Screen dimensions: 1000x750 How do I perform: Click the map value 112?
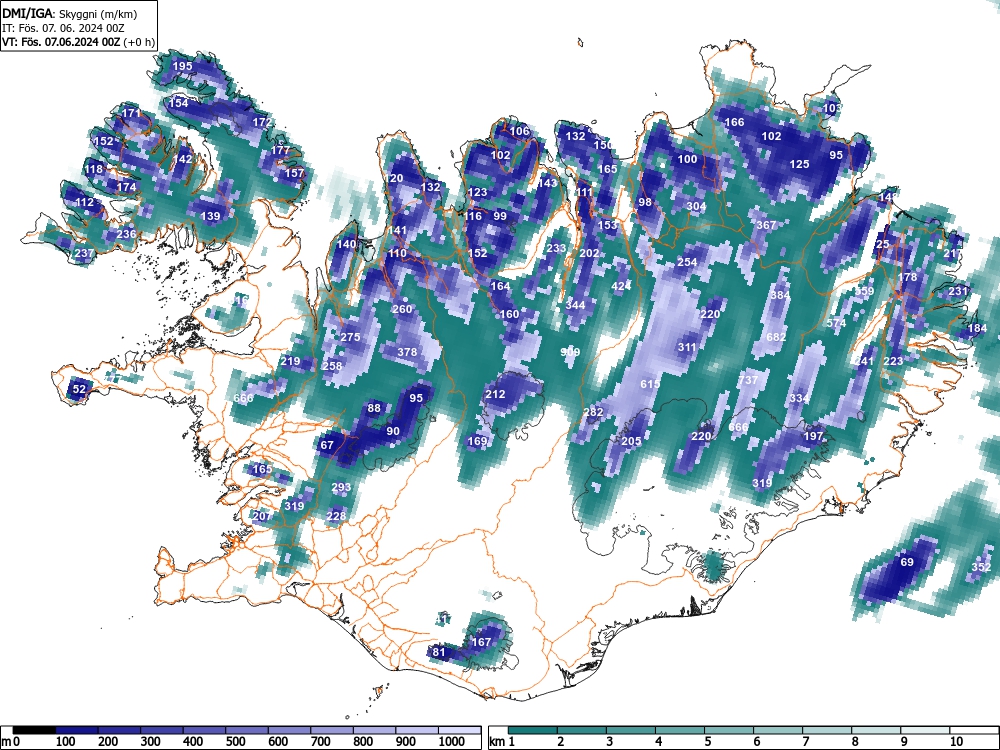(x=84, y=202)
